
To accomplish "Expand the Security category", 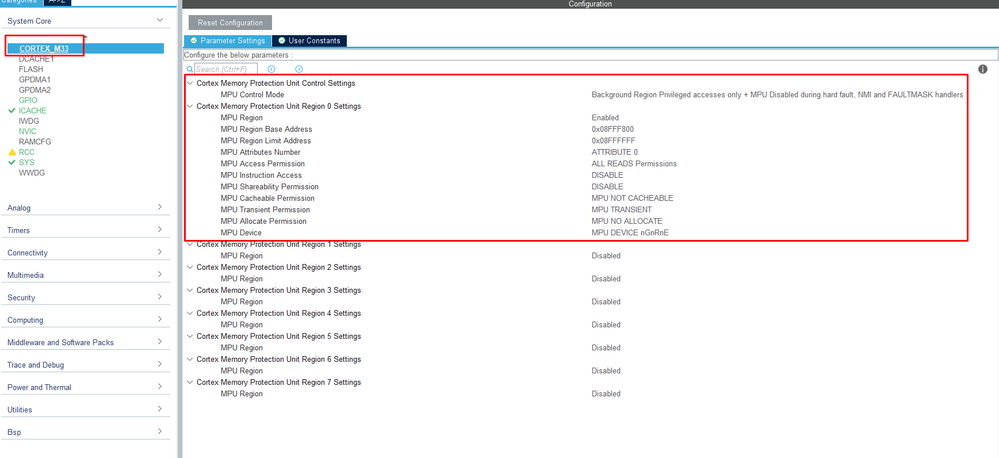I will (x=160, y=297).
